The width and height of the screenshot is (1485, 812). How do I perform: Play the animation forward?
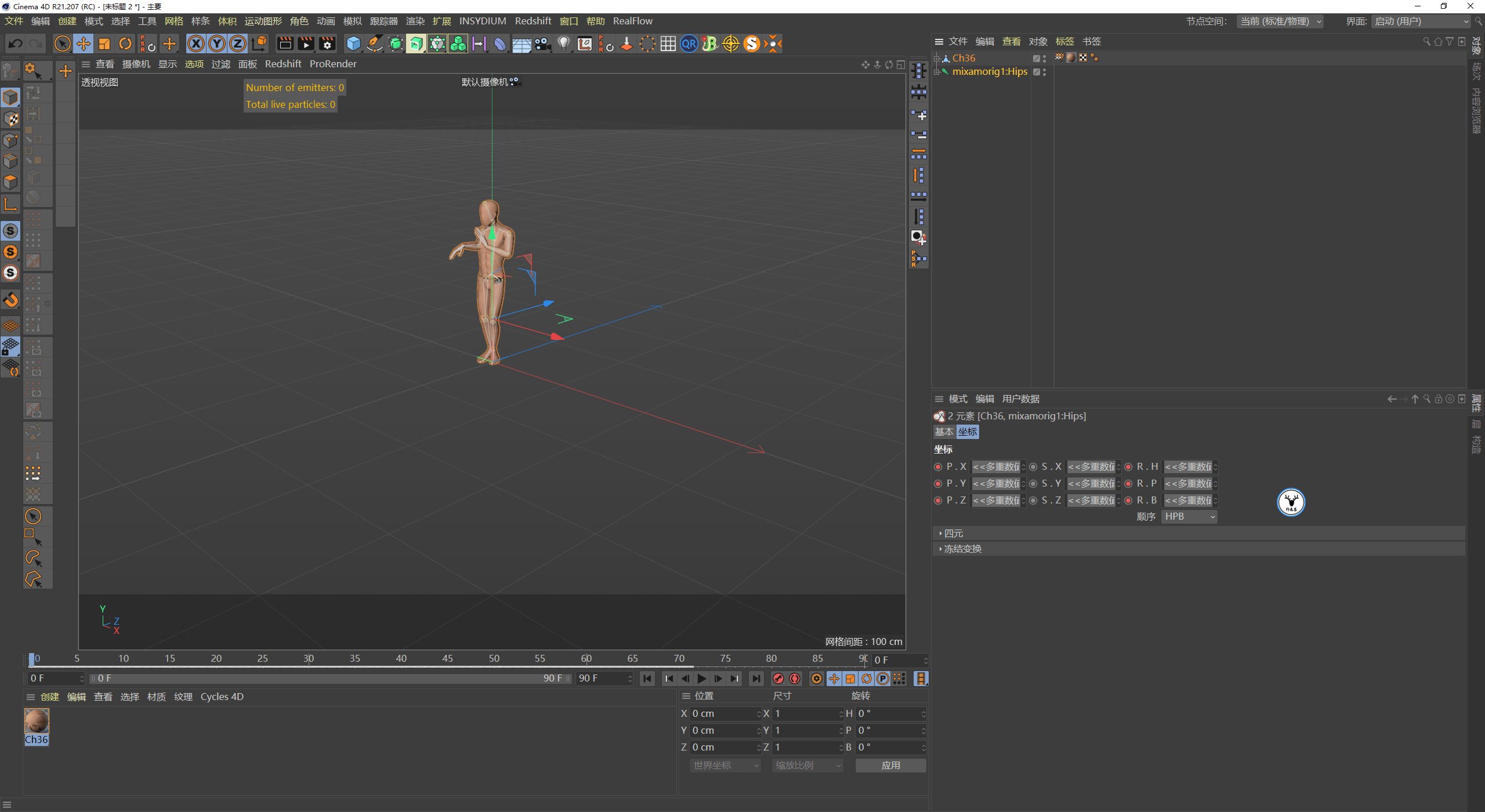(x=702, y=678)
